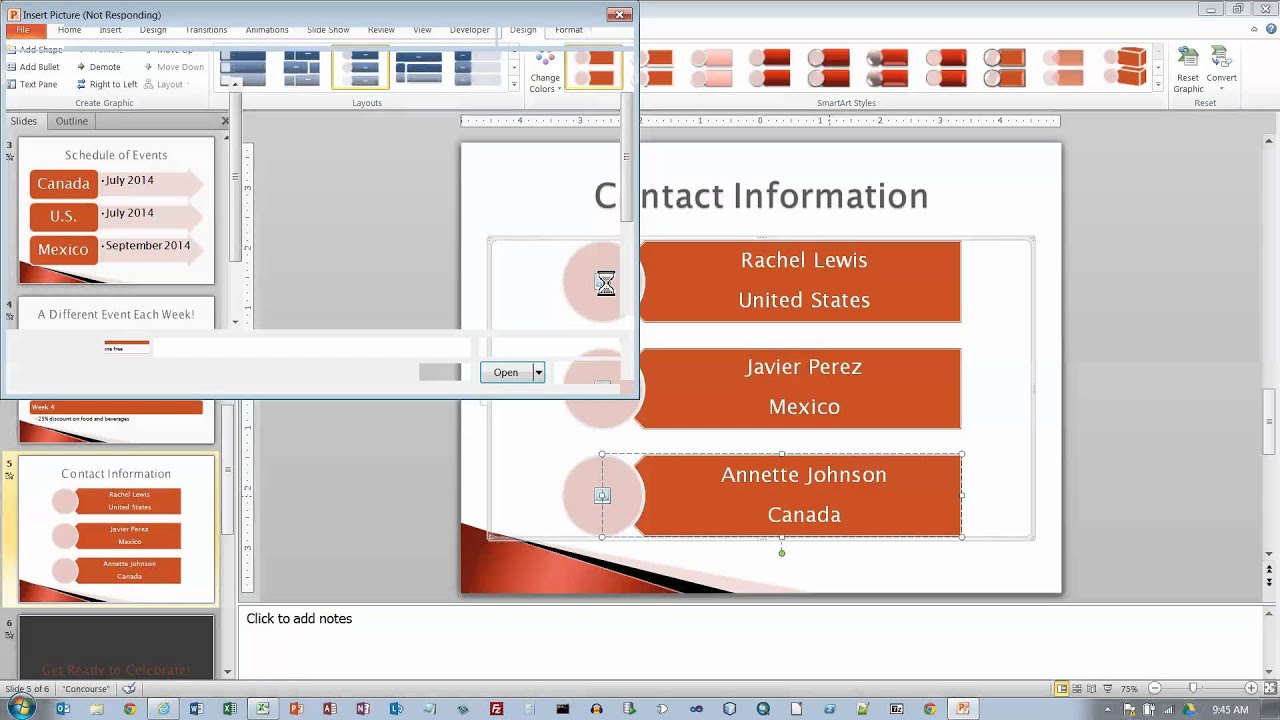This screenshot has width=1280, height=720.
Task: Open the Text Pane
Action: tap(32, 85)
